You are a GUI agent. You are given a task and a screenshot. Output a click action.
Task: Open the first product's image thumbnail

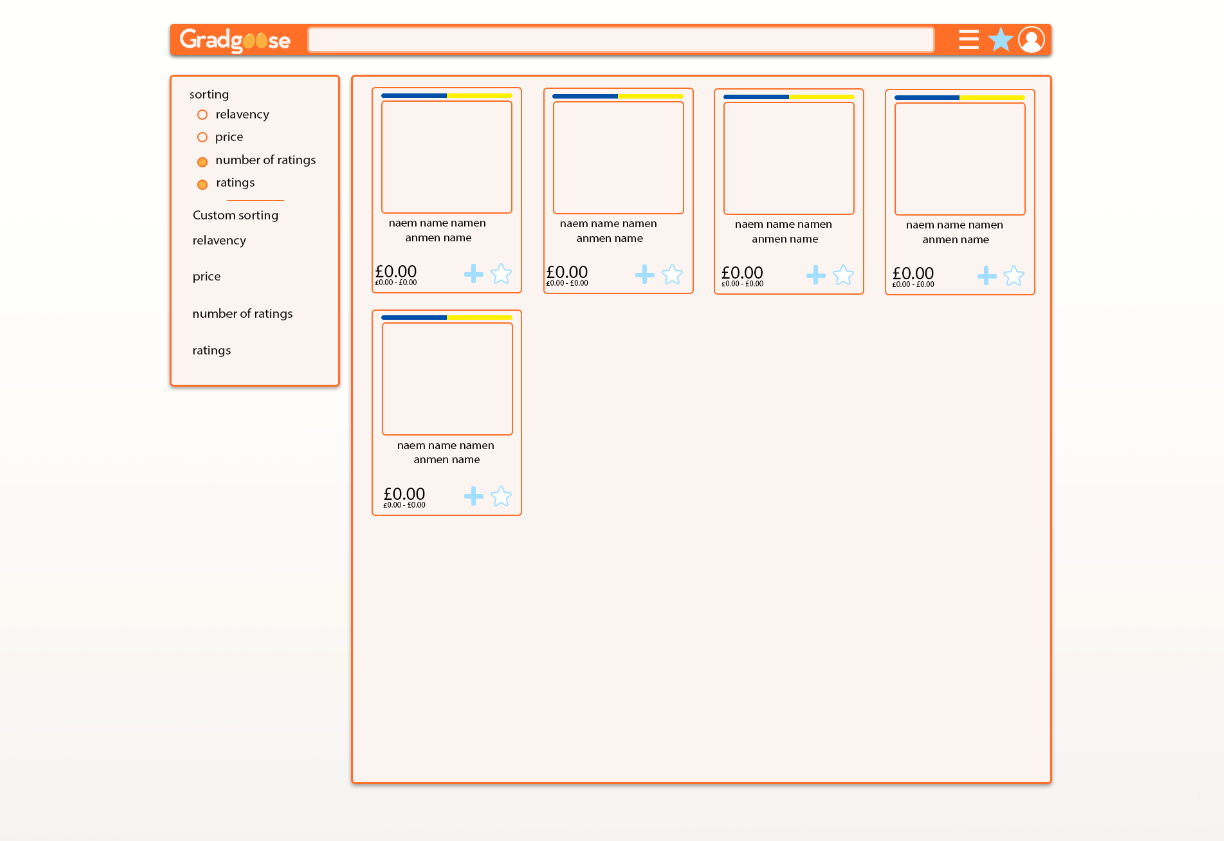tap(446, 157)
